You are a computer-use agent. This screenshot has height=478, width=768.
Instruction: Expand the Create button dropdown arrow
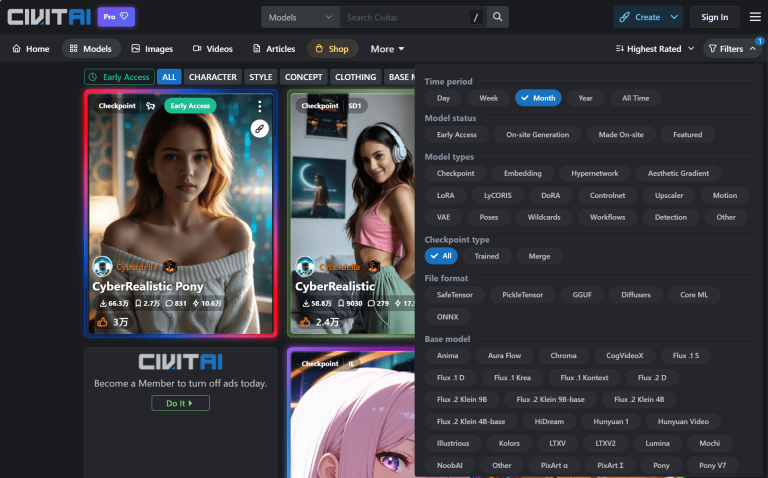tap(674, 17)
